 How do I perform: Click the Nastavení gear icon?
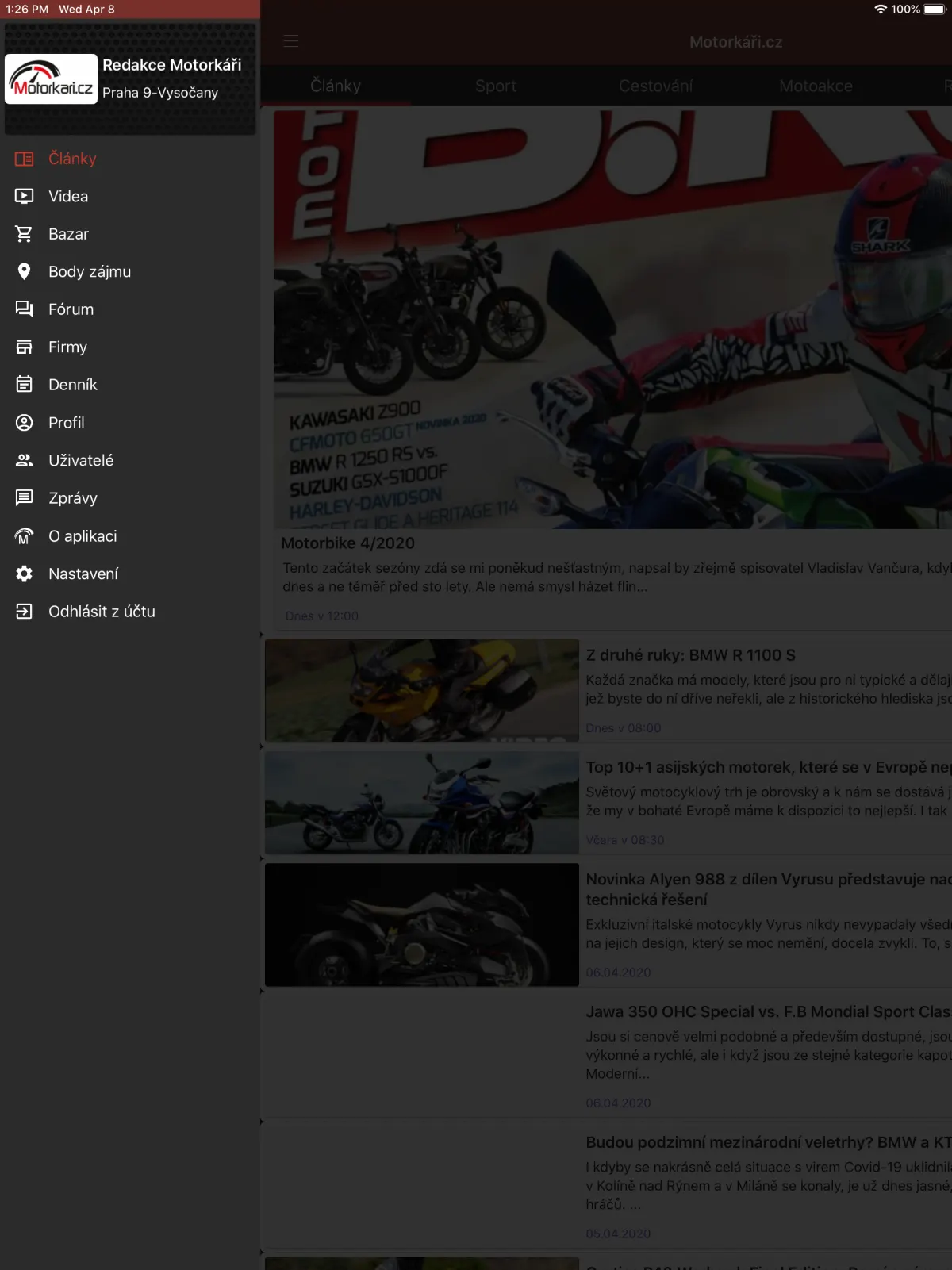coord(25,574)
